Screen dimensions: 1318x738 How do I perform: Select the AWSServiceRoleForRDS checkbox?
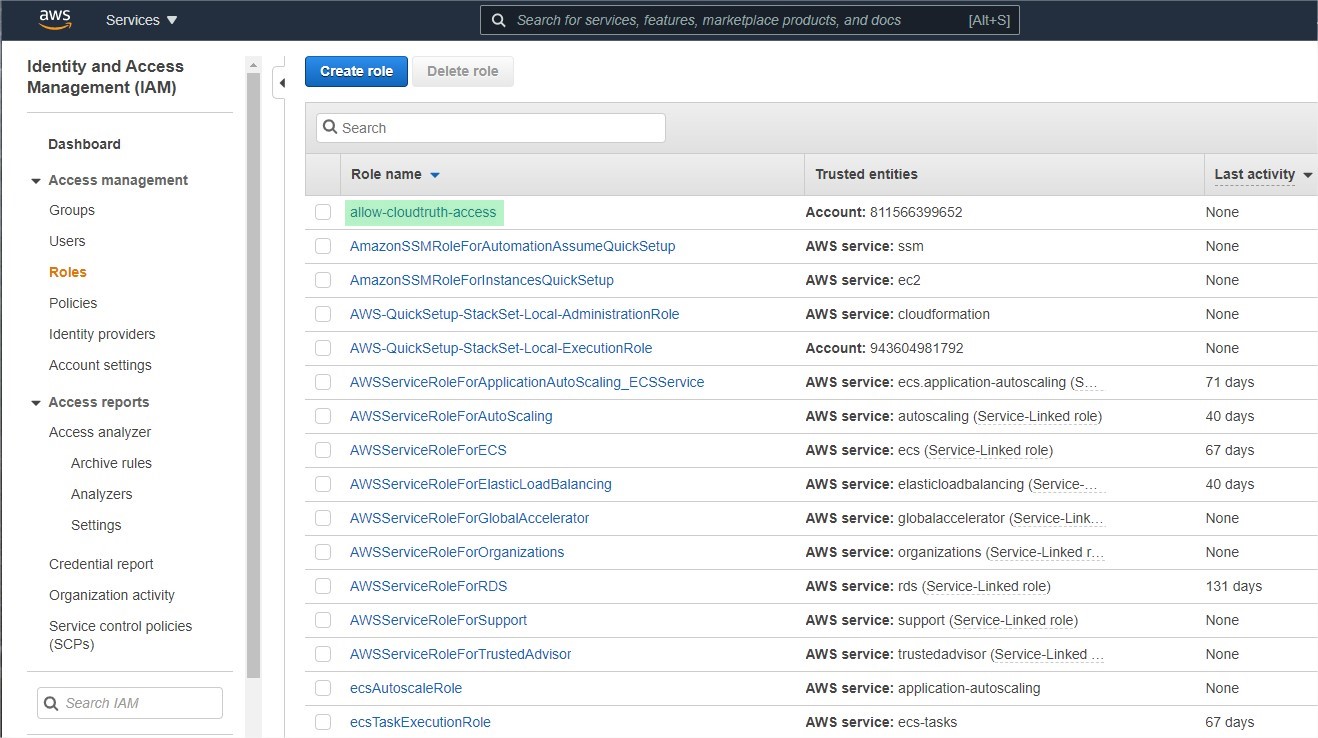coord(323,586)
